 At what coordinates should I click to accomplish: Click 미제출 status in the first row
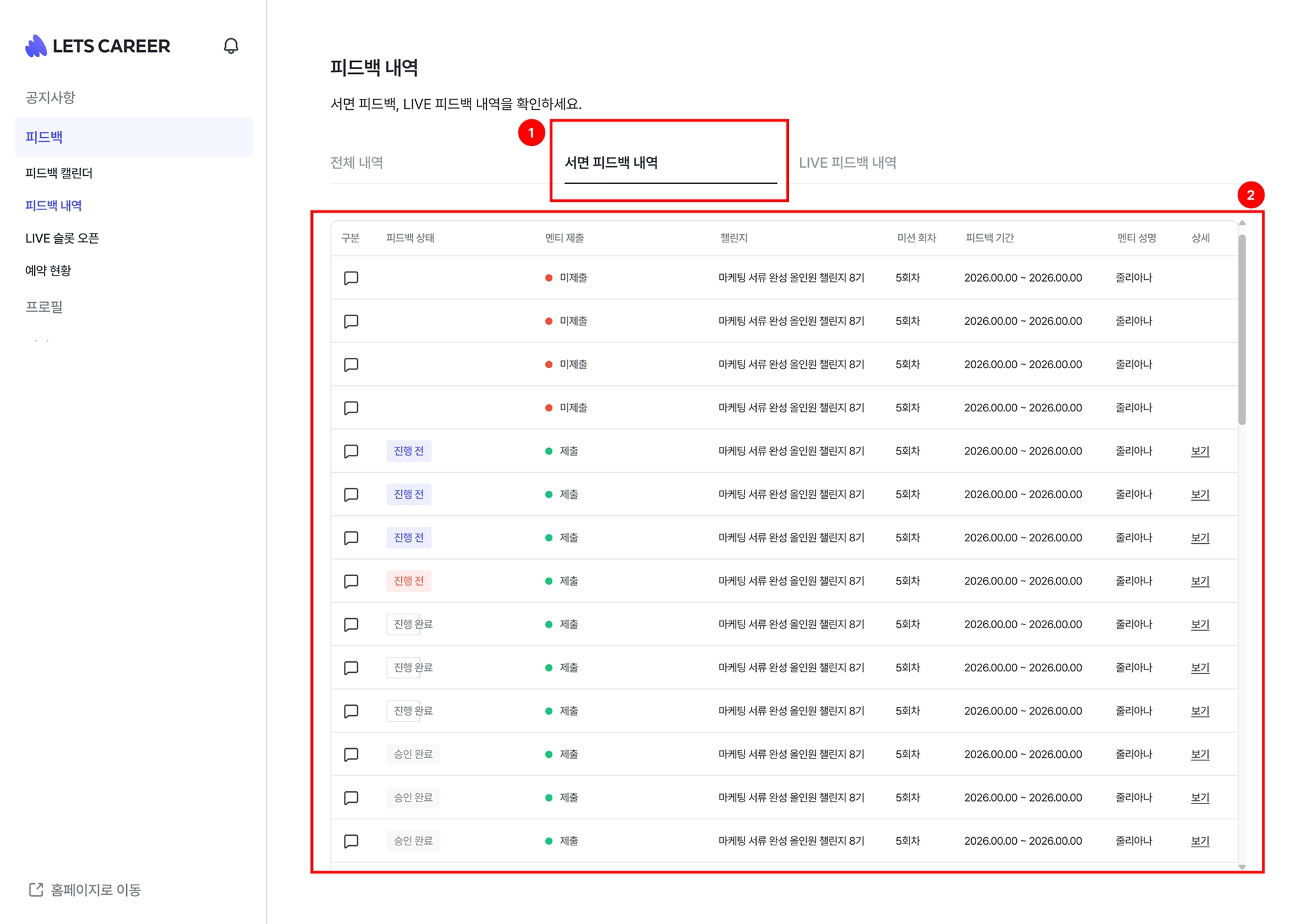566,278
